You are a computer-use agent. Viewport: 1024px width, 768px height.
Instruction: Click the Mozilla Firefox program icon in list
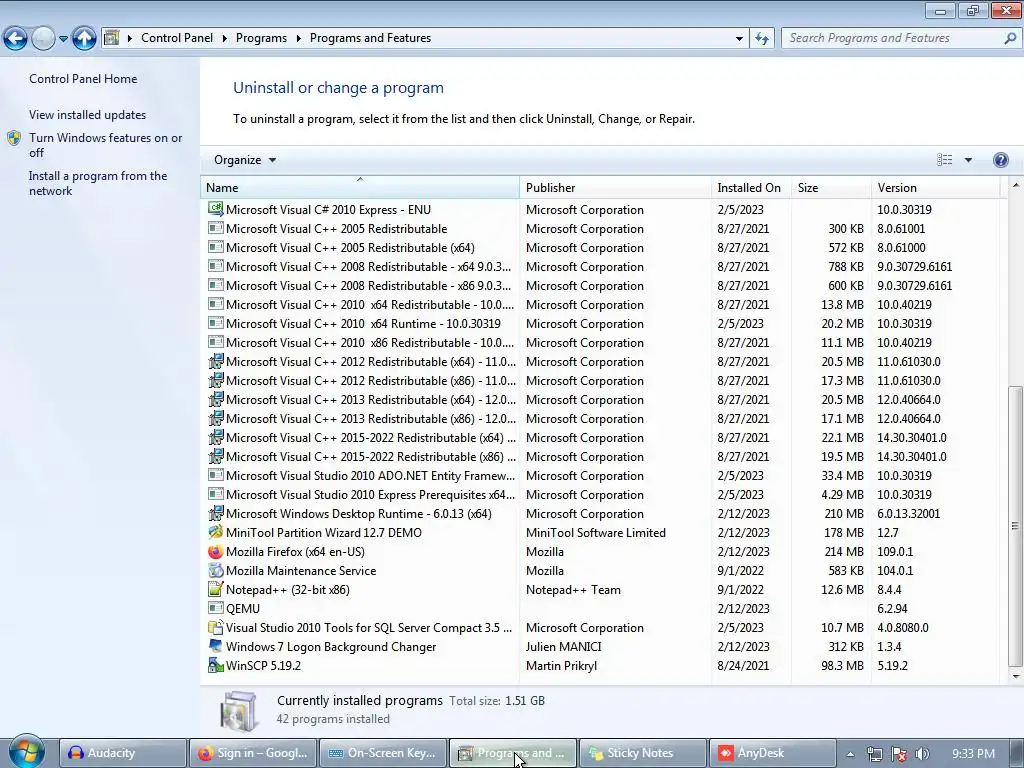tap(216, 552)
